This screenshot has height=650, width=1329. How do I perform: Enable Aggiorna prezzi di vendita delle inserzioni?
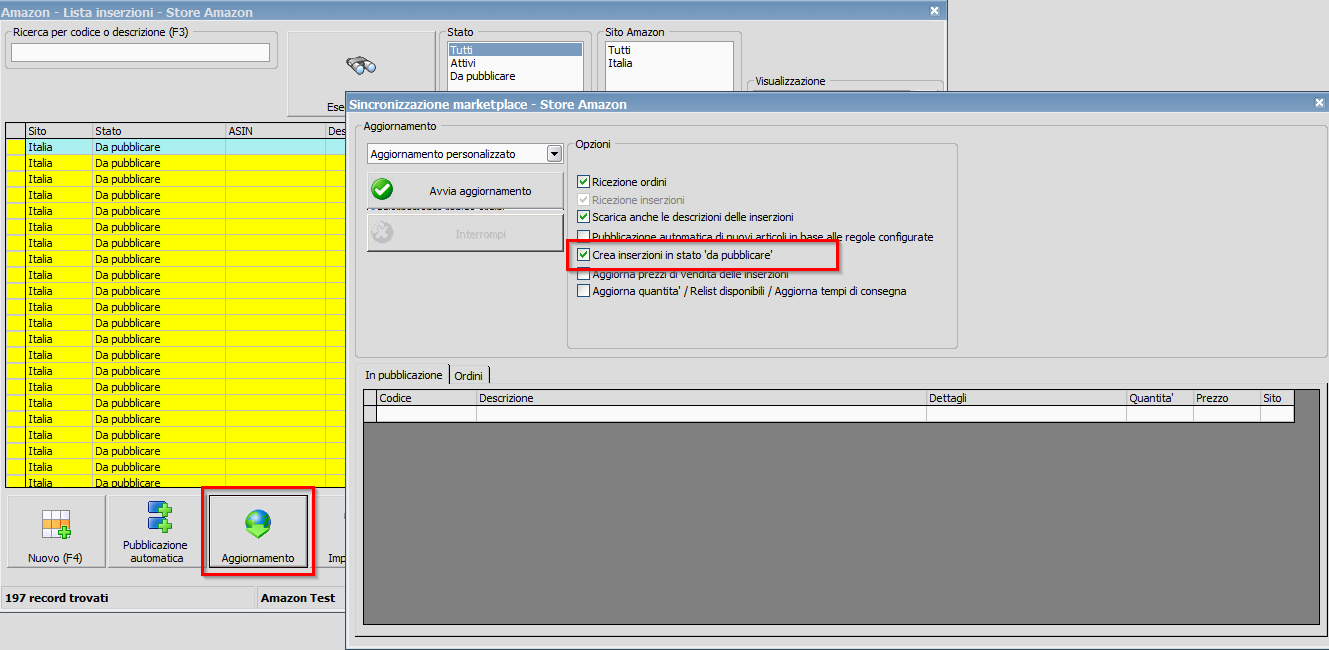[584, 274]
